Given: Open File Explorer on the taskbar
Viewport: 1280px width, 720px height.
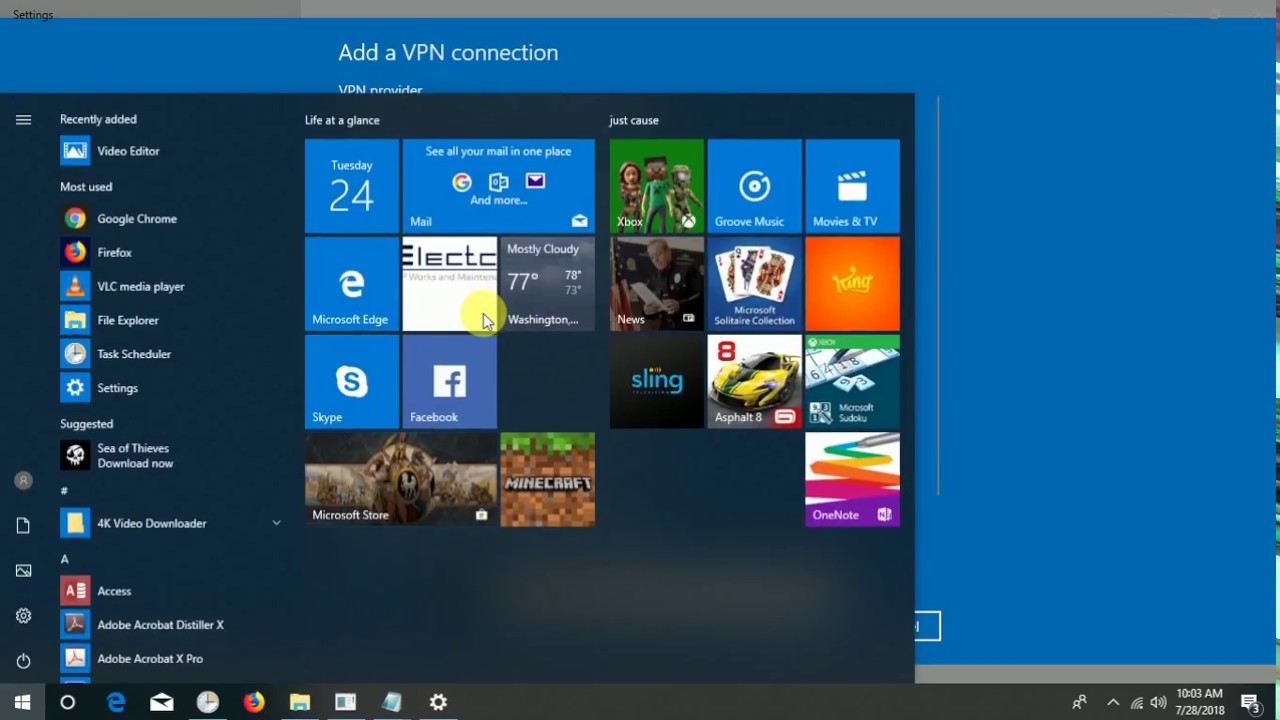Looking at the screenshot, I should coord(300,702).
